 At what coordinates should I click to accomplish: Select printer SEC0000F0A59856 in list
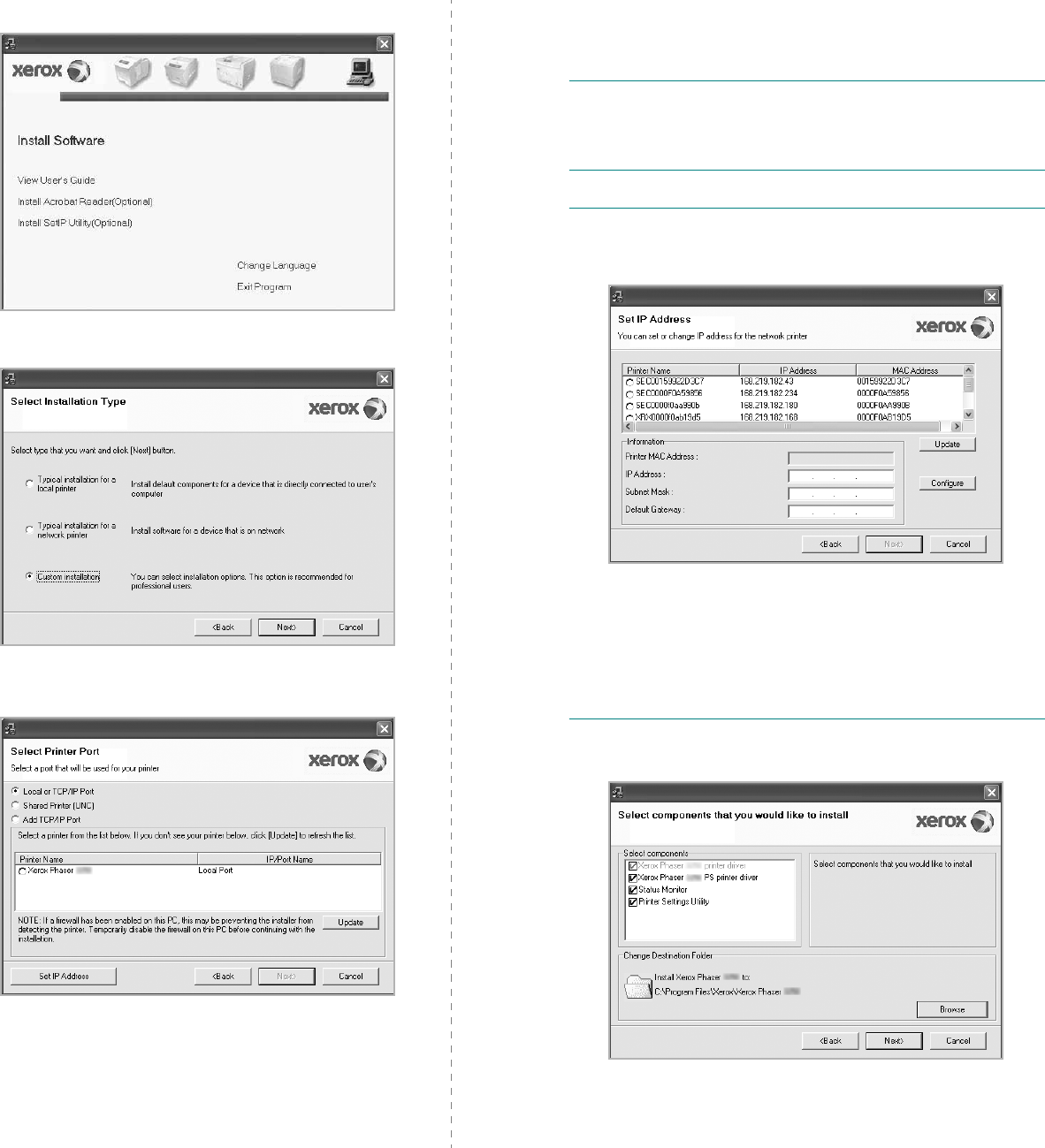(629, 393)
